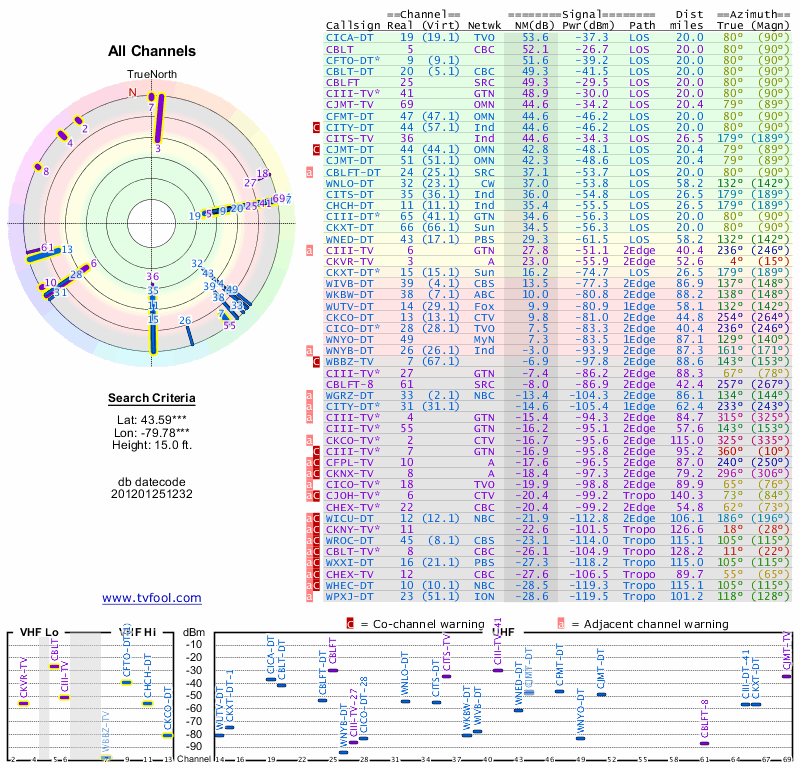This screenshot has width=800, height=768.
Task: Click the 'UHF' band label in the spectrum chart
Action: (x=503, y=632)
